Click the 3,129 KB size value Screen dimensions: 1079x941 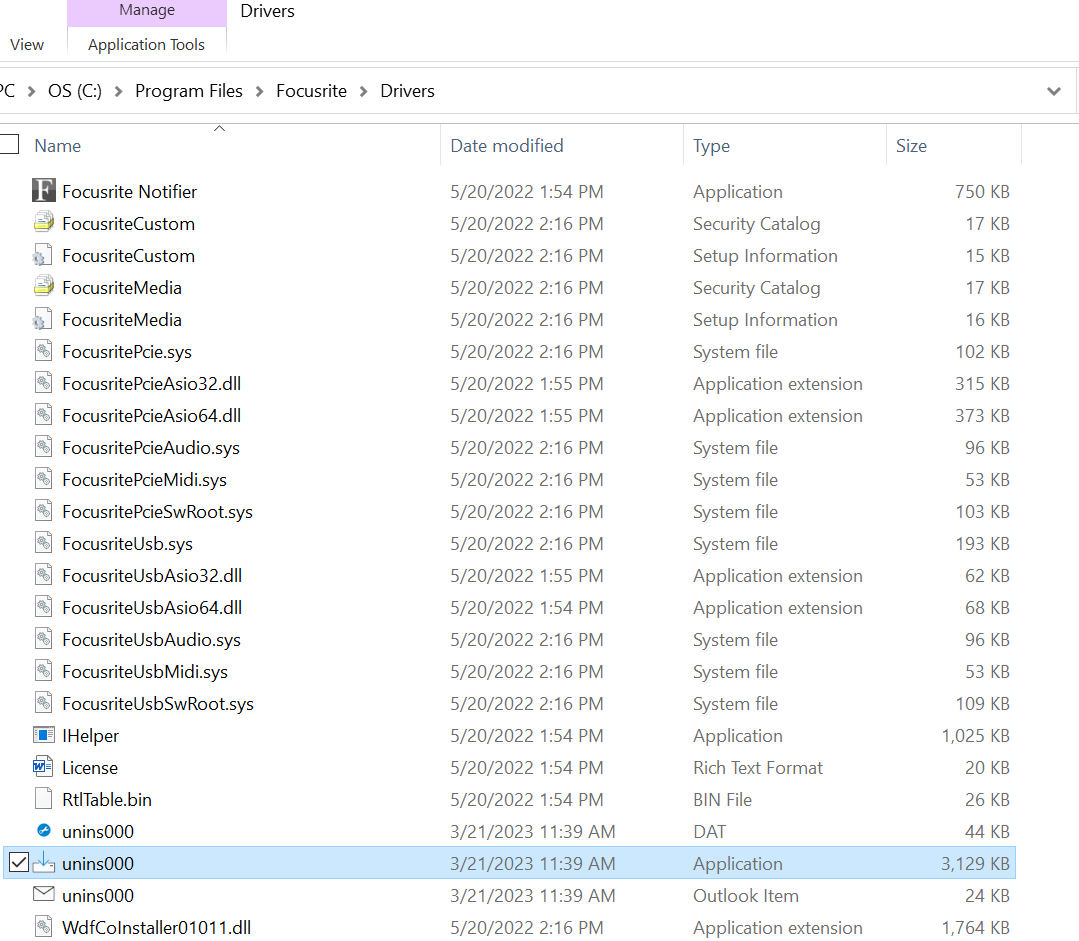975,864
